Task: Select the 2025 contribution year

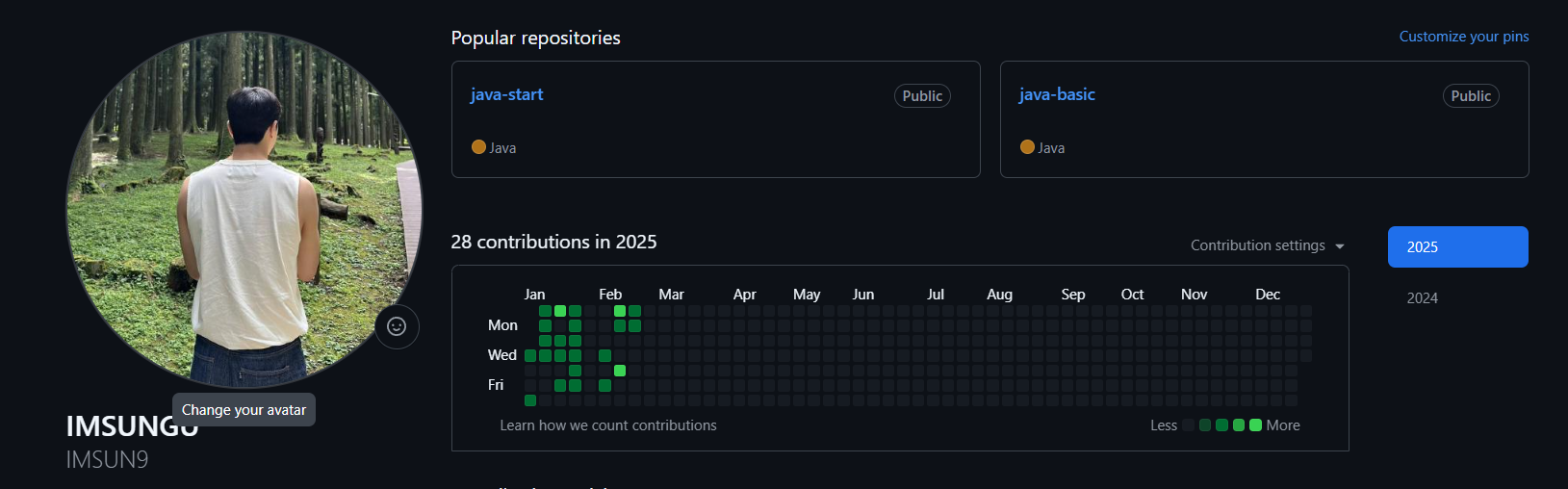Action: coord(1457,247)
